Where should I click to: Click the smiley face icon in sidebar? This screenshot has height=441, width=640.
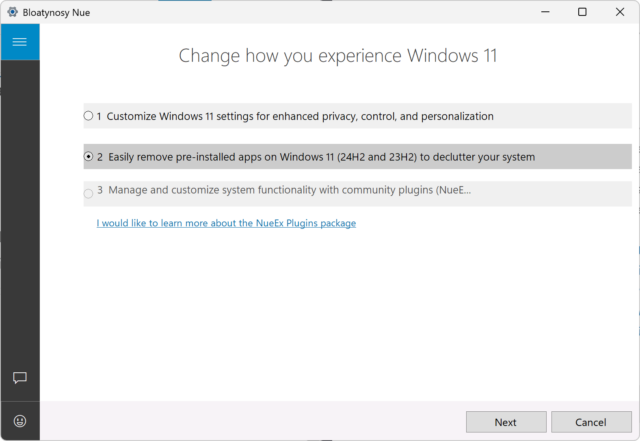pos(20,421)
